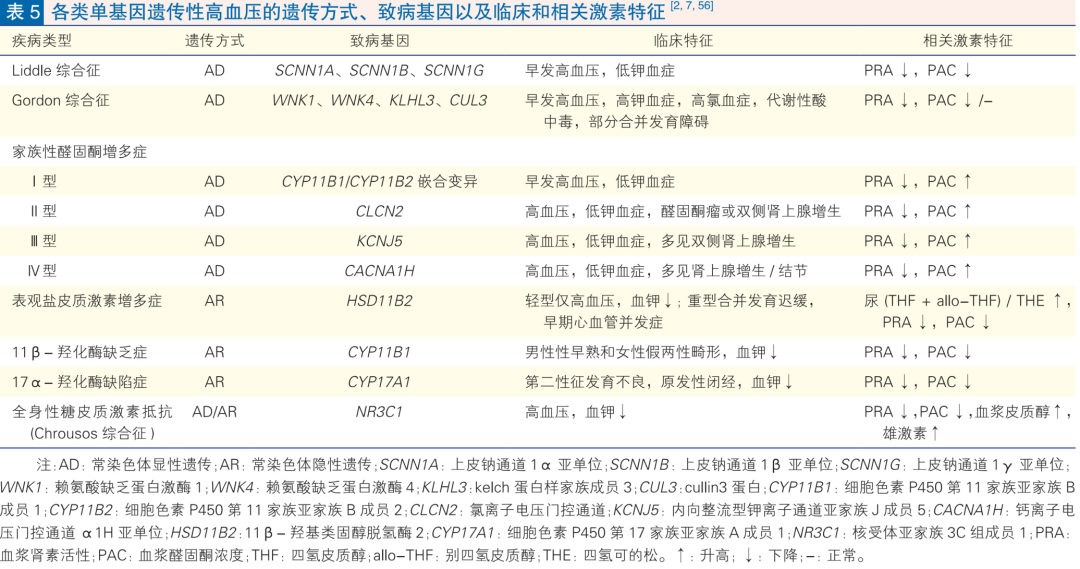Screen dimensions: 1080x569
Task: Click '尿 (THF + allo-THF) / THE ↑' text
Action: [964, 301]
